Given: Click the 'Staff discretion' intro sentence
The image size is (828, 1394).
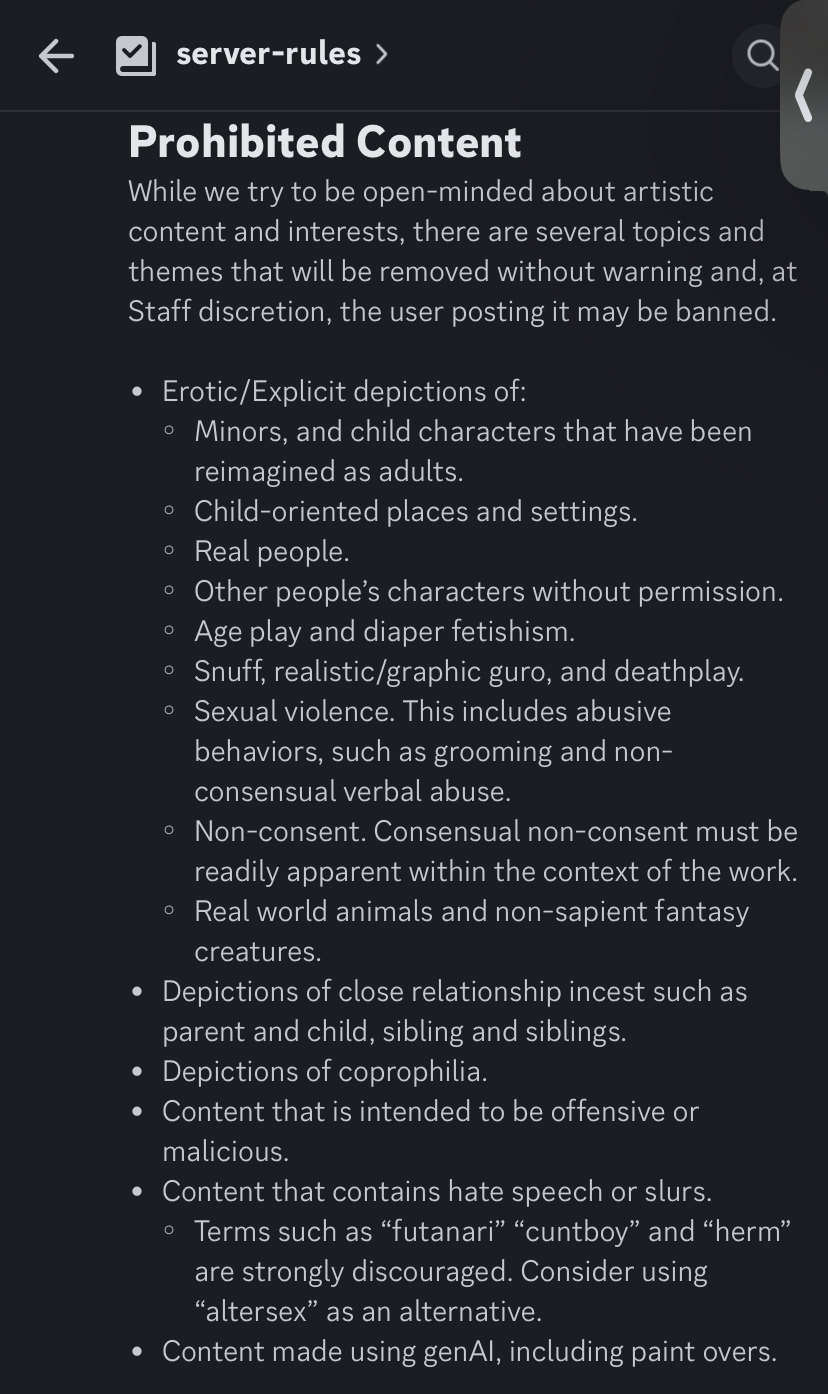Looking at the screenshot, I should tap(451, 311).
